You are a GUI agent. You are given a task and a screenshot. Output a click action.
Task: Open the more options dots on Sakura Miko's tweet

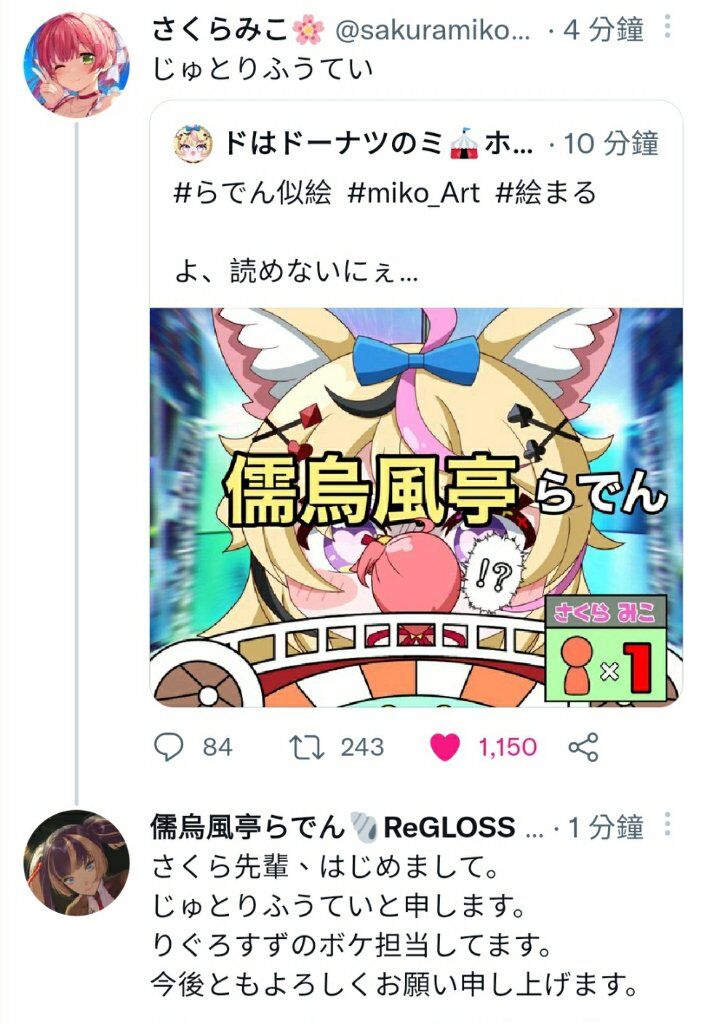667,25
